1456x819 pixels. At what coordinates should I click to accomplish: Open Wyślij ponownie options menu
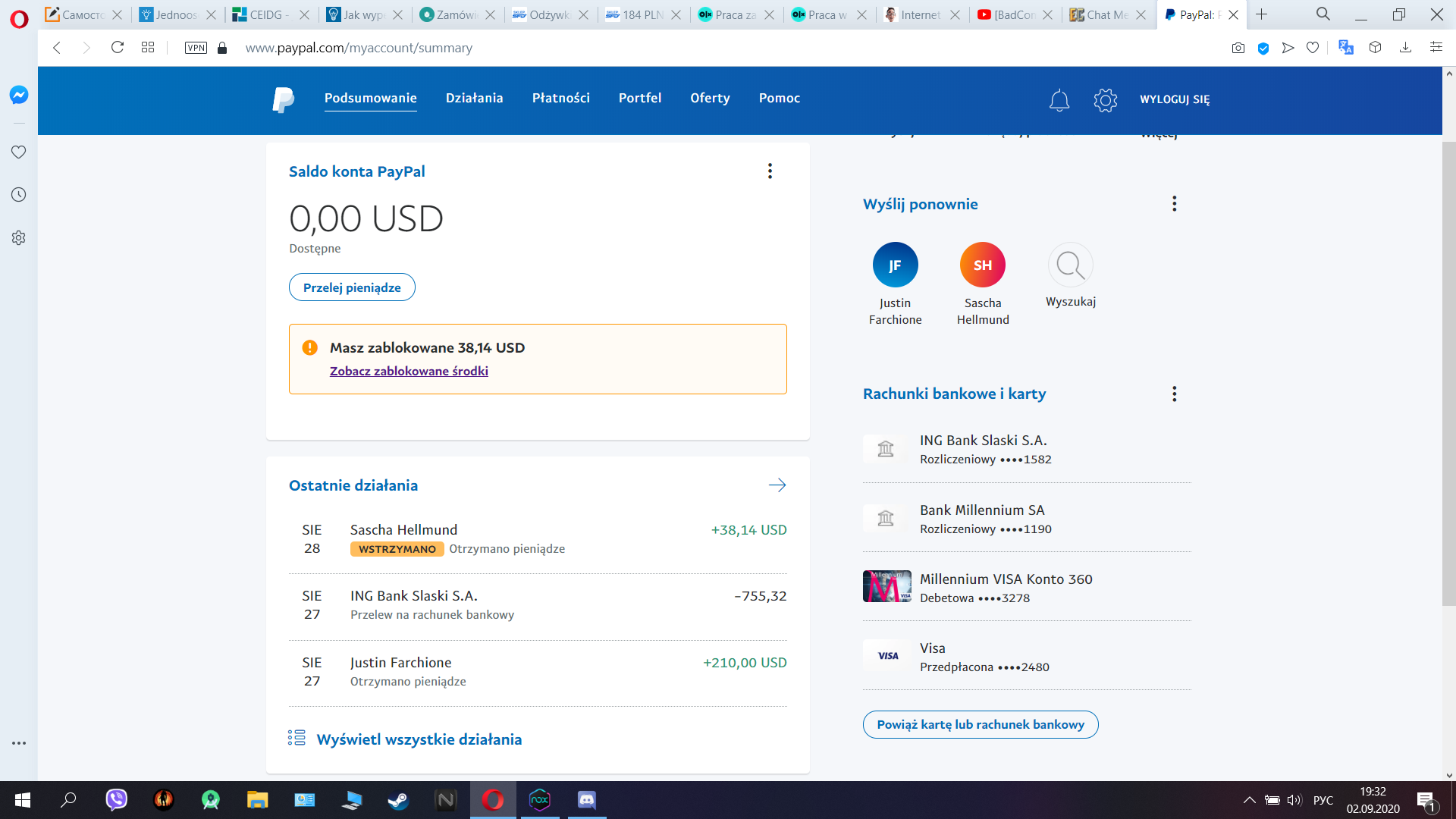(1175, 204)
